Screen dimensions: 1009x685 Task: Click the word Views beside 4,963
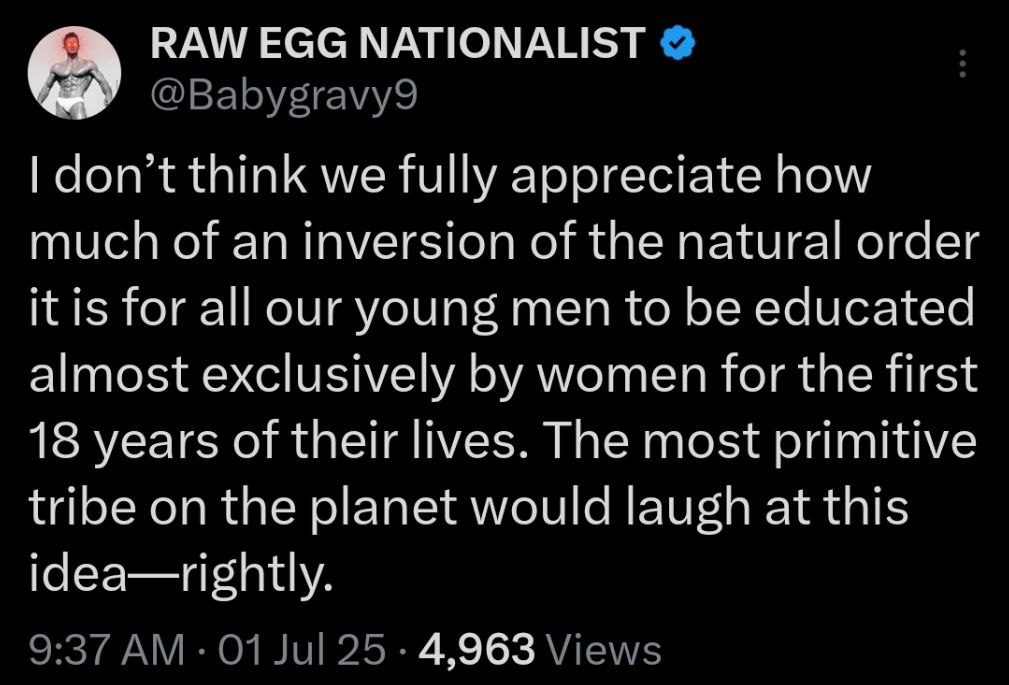[x=604, y=649]
